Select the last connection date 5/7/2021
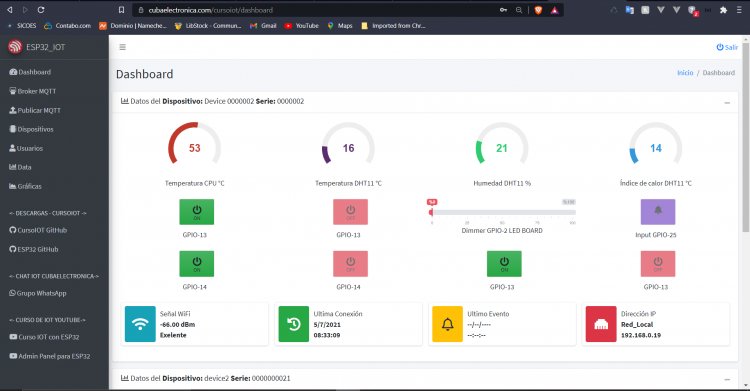Image resolution: width=750 pixels, height=391 pixels. 327,324
